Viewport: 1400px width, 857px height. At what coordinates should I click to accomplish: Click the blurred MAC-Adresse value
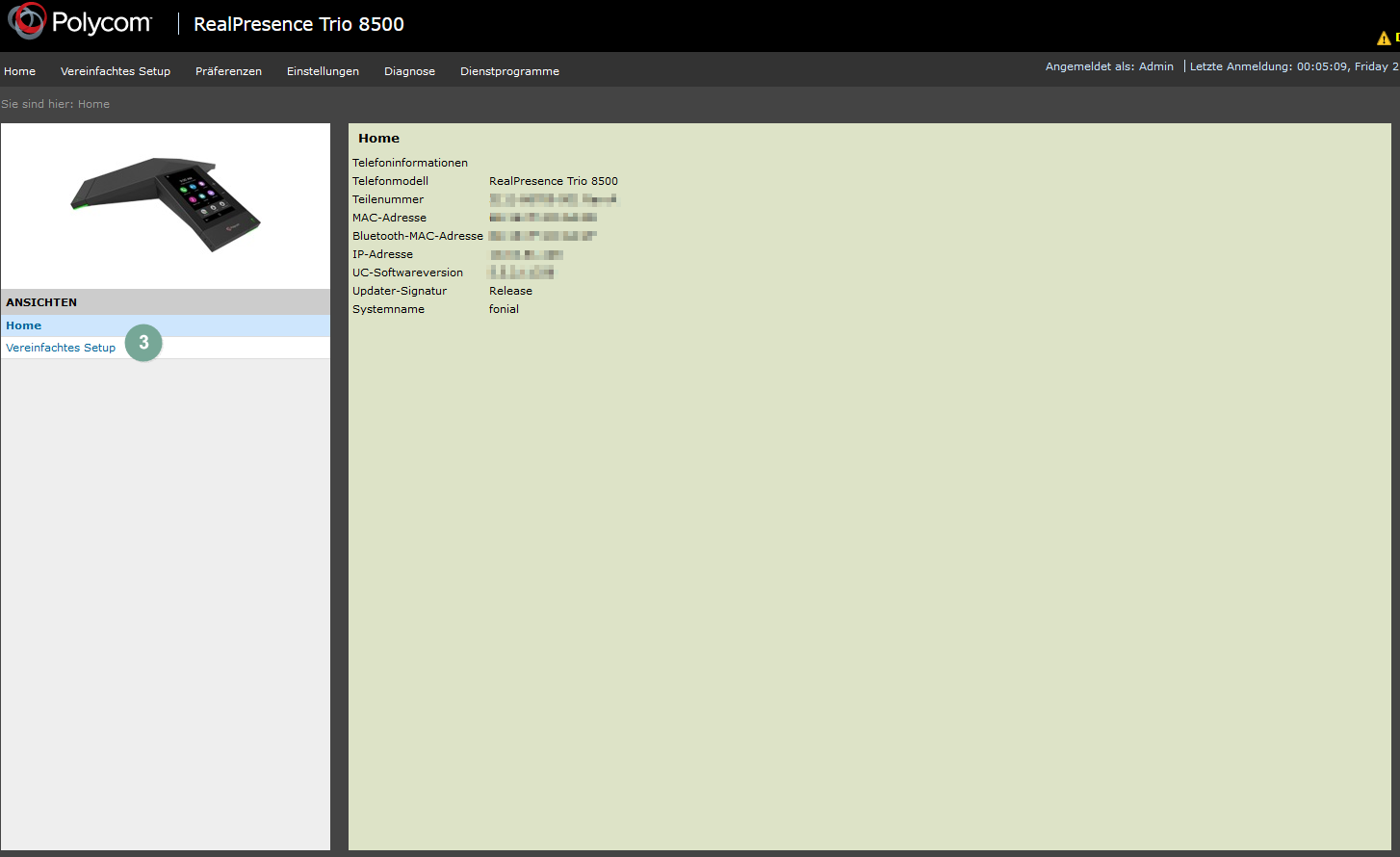pos(543,218)
